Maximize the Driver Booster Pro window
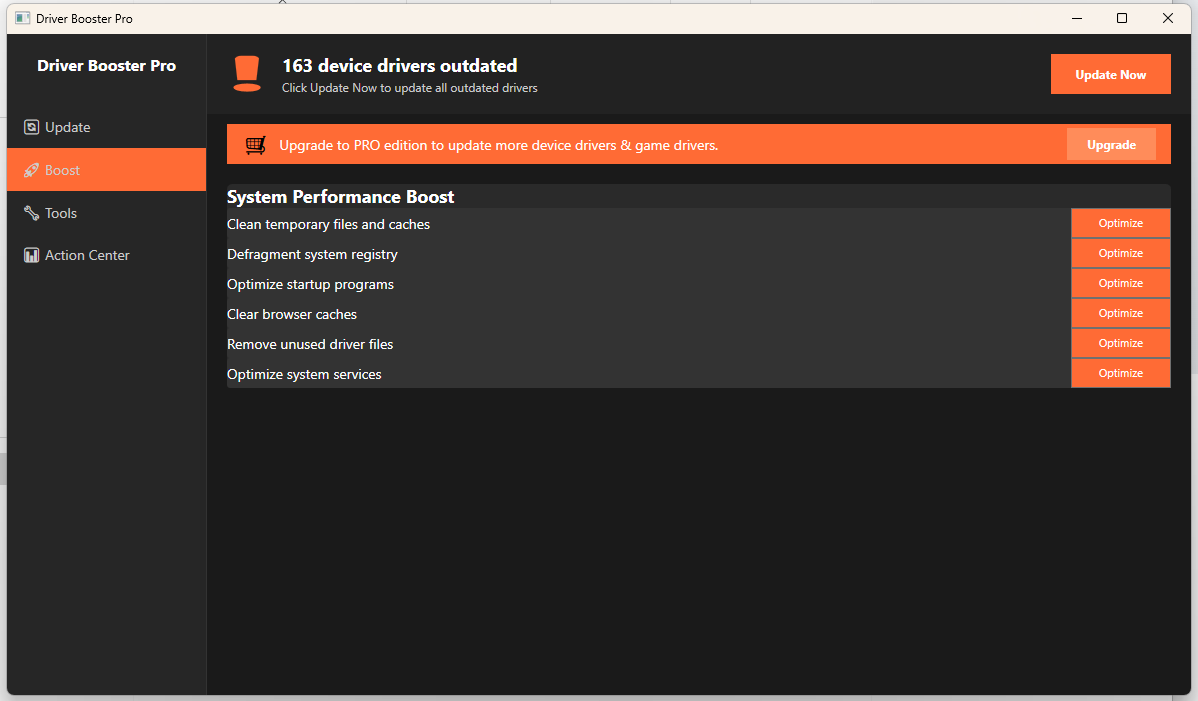This screenshot has width=1198, height=701. pos(1122,18)
